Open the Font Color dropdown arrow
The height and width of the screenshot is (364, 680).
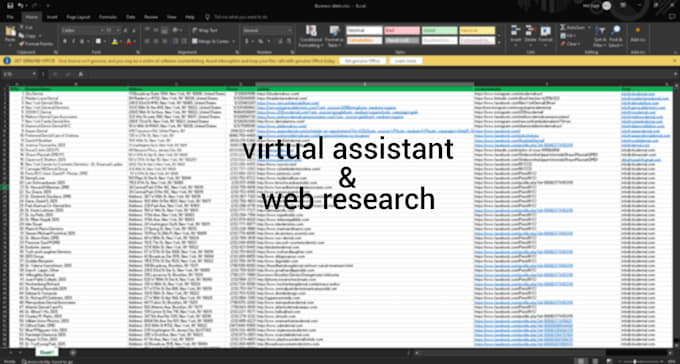134,42
